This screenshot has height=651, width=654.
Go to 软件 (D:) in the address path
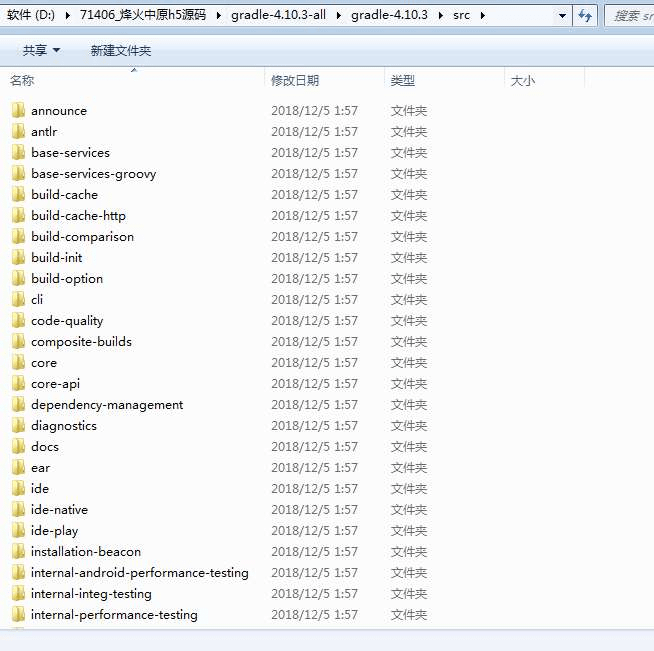coord(31,15)
